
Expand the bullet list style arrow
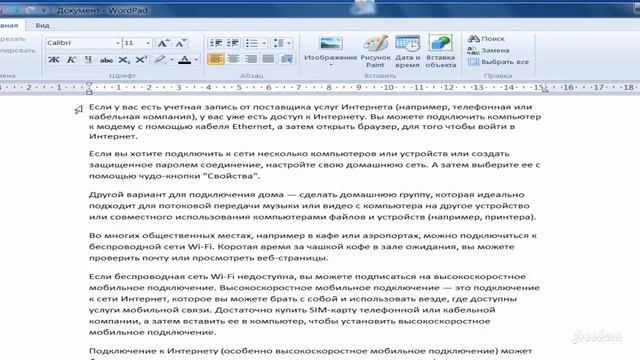point(264,43)
